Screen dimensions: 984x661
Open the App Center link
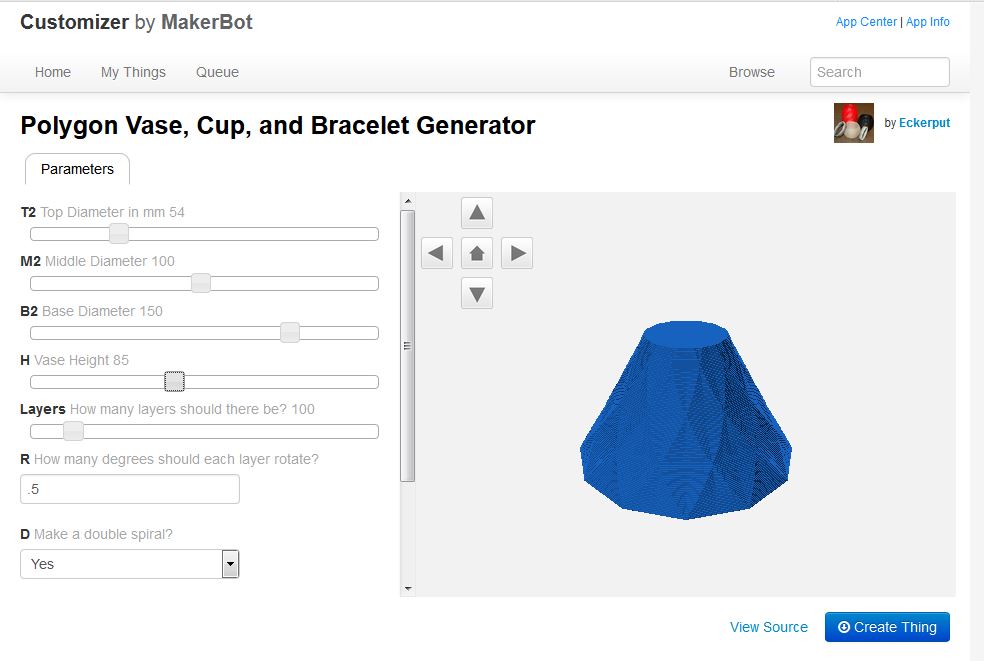866,22
